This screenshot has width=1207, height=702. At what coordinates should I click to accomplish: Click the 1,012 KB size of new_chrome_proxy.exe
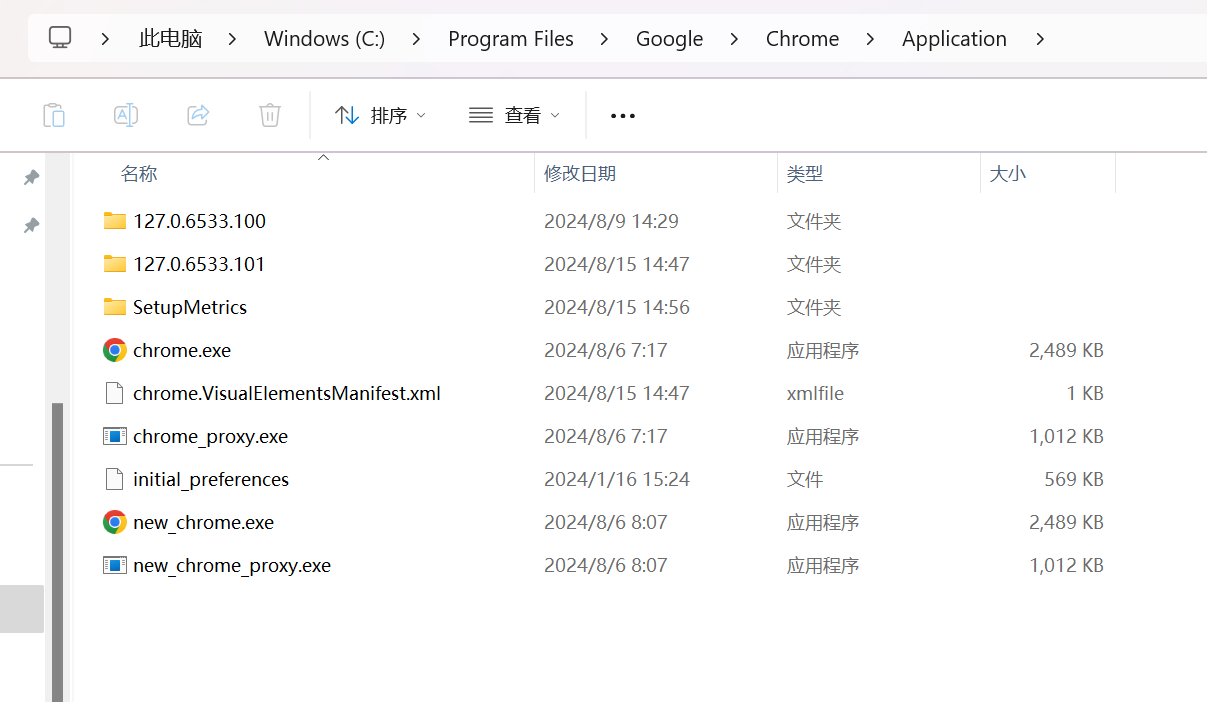(x=1066, y=565)
